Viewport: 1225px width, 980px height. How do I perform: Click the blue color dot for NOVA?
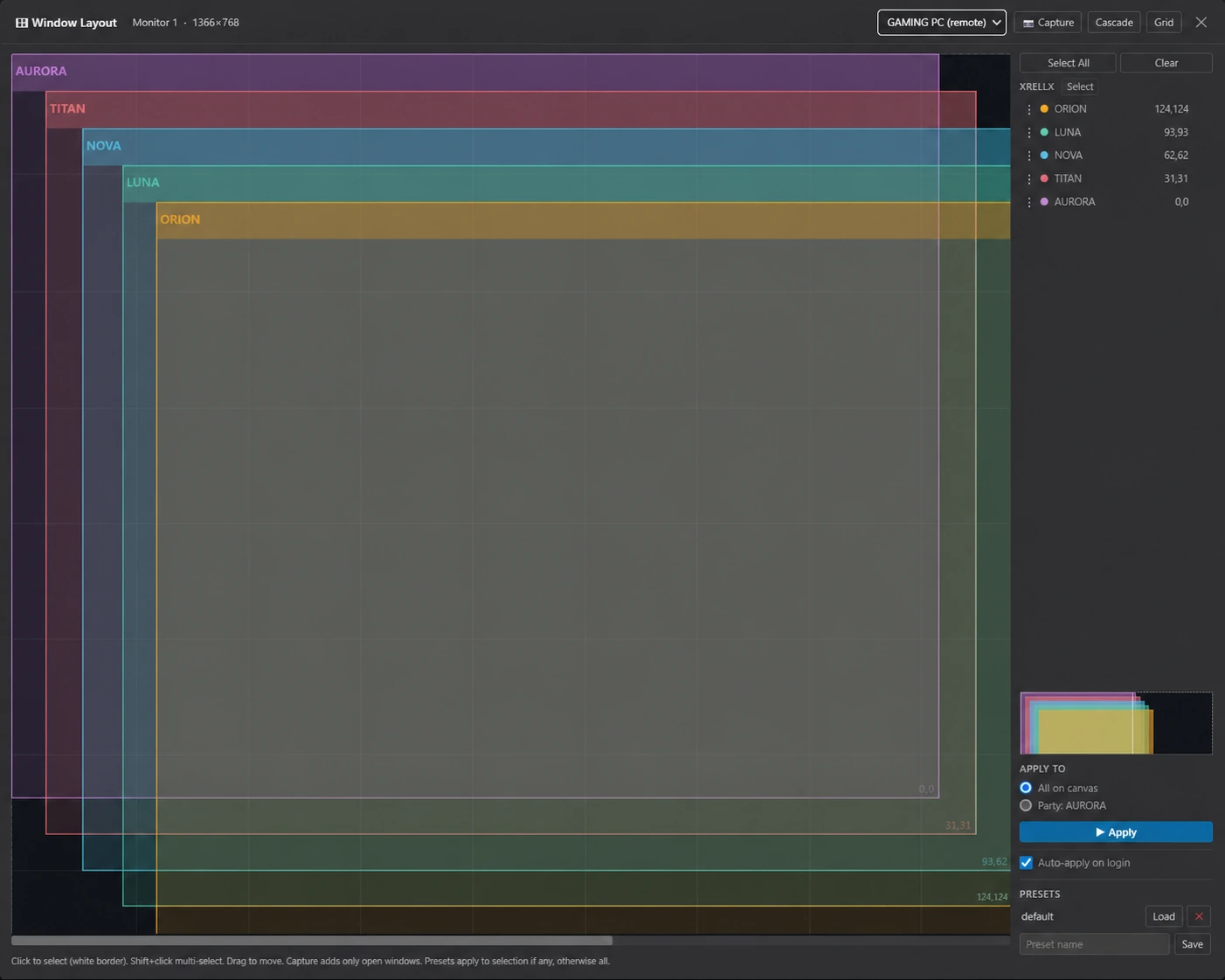coord(1044,155)
